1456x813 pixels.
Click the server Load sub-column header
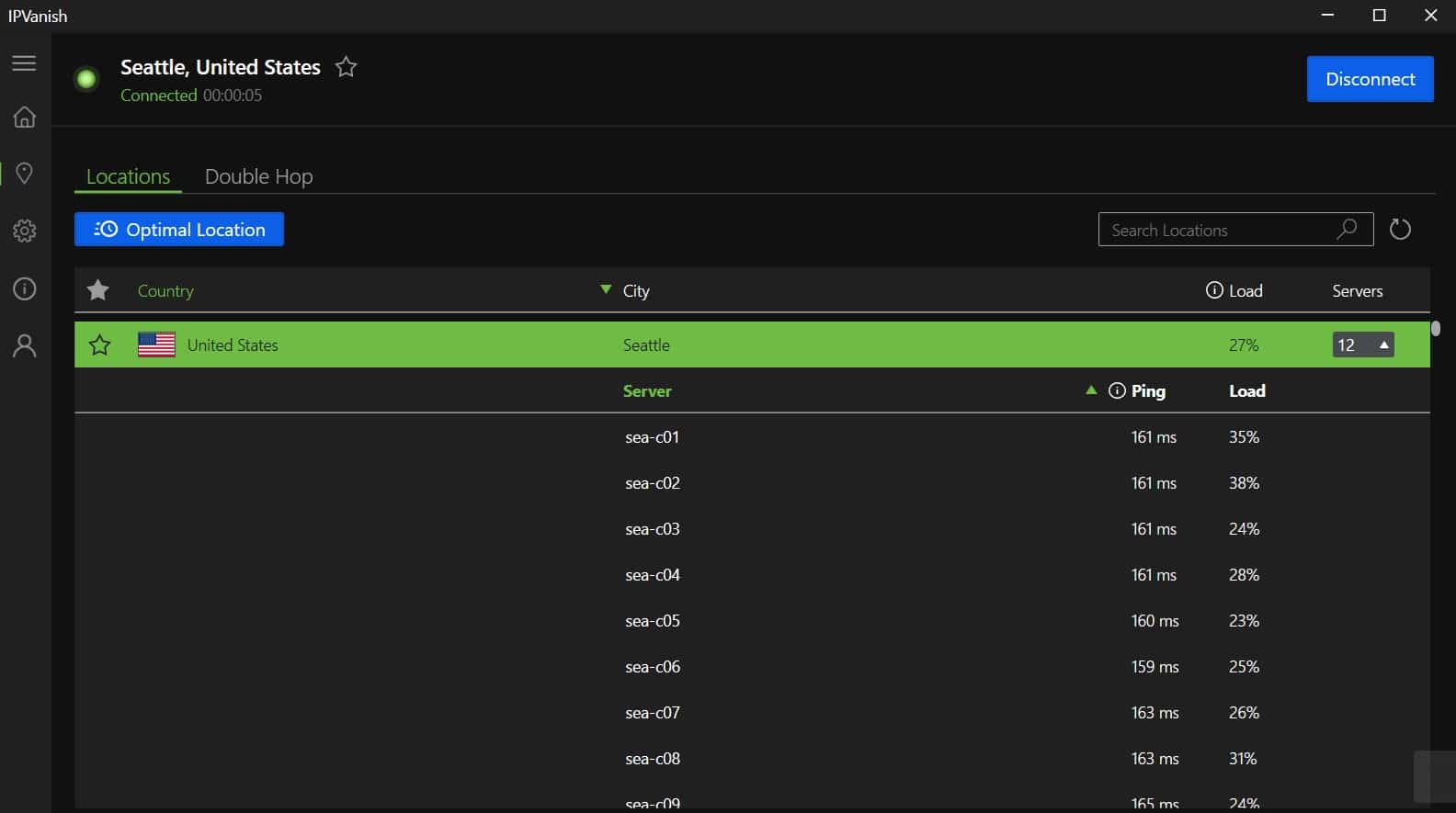point(1247,390)
